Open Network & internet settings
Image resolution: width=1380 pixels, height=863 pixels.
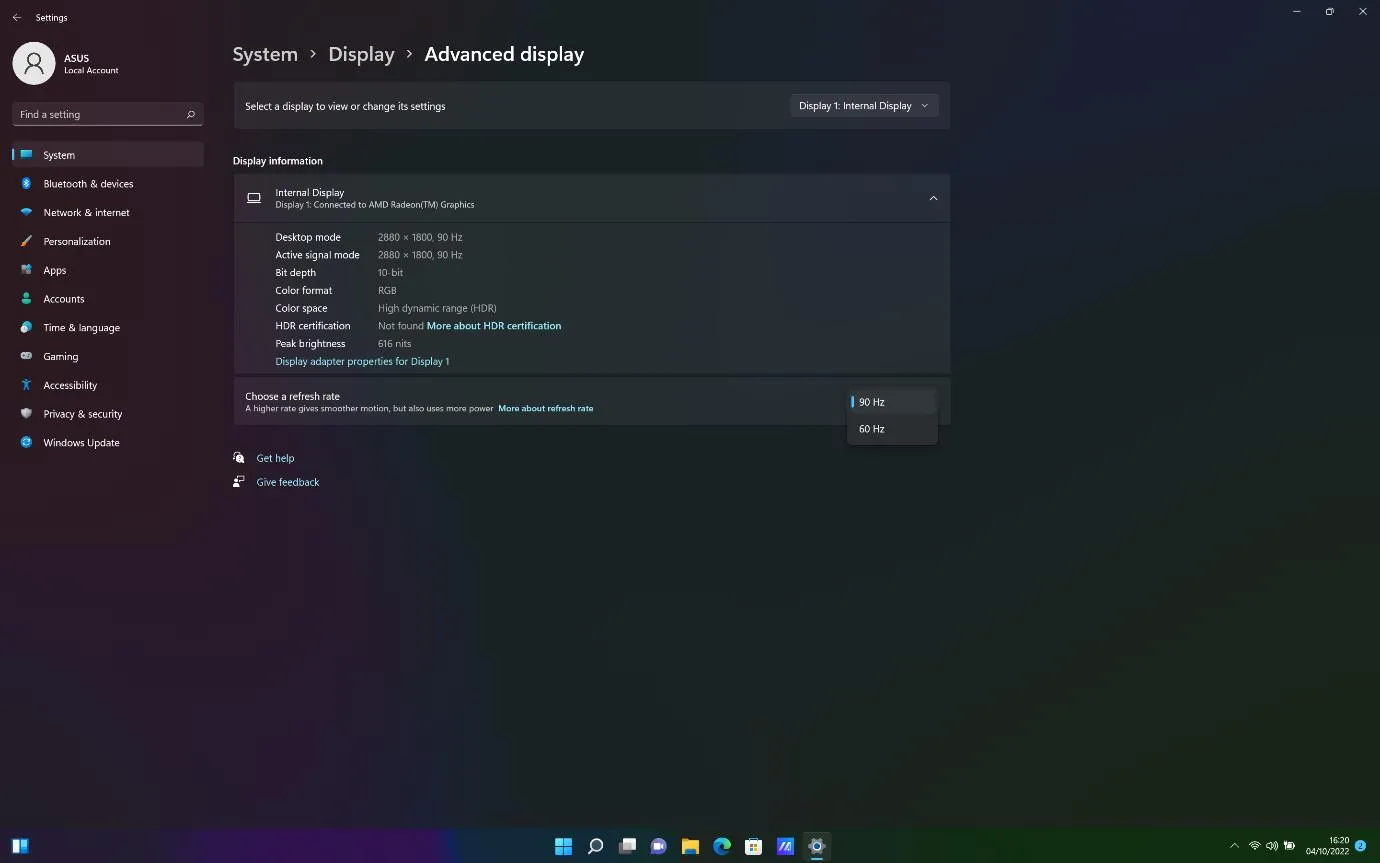coord(86,213)
